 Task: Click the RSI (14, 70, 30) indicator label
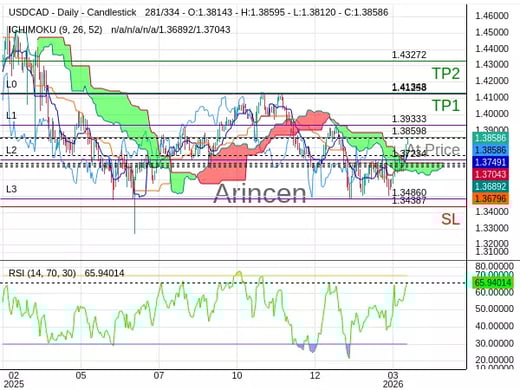tap(42, 273)
